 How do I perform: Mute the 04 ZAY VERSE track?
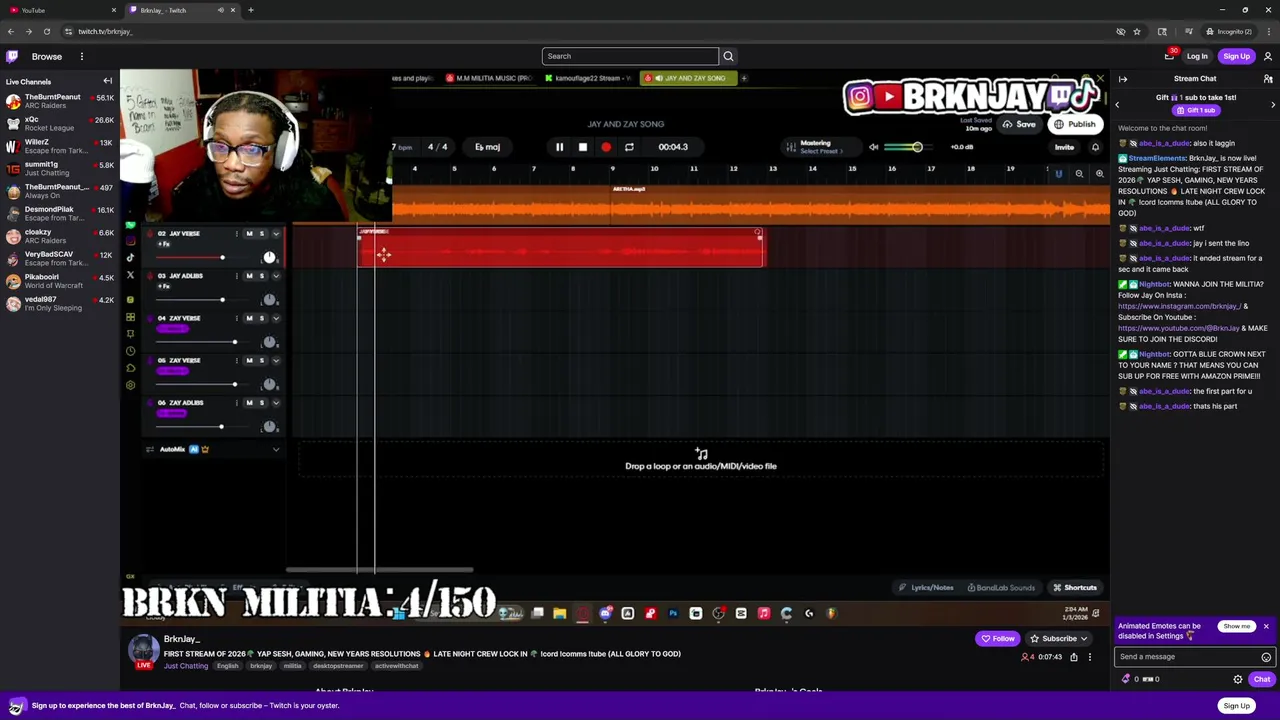click(249, 318)
